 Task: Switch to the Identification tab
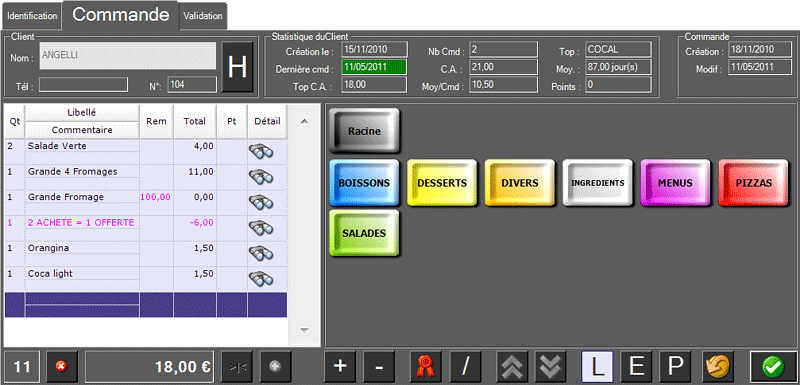(x=32, y=16)
